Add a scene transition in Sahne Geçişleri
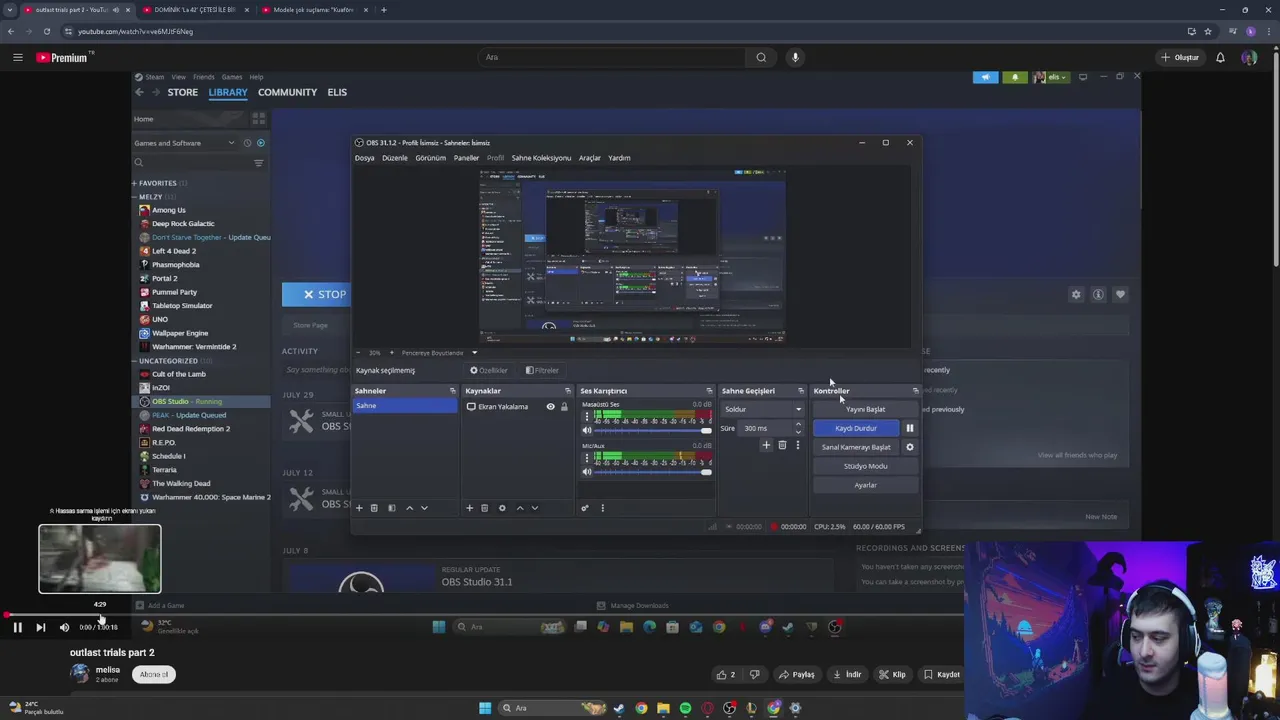This screenshot has height=720, width=1280. (x=766, y=445)
